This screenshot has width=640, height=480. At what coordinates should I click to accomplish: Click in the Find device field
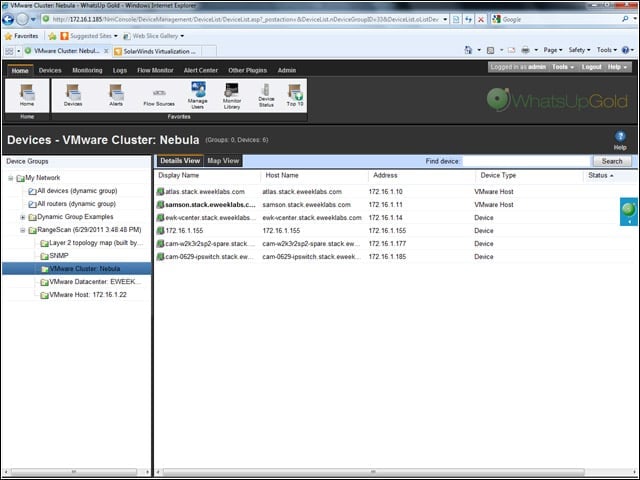pos(527,161)
